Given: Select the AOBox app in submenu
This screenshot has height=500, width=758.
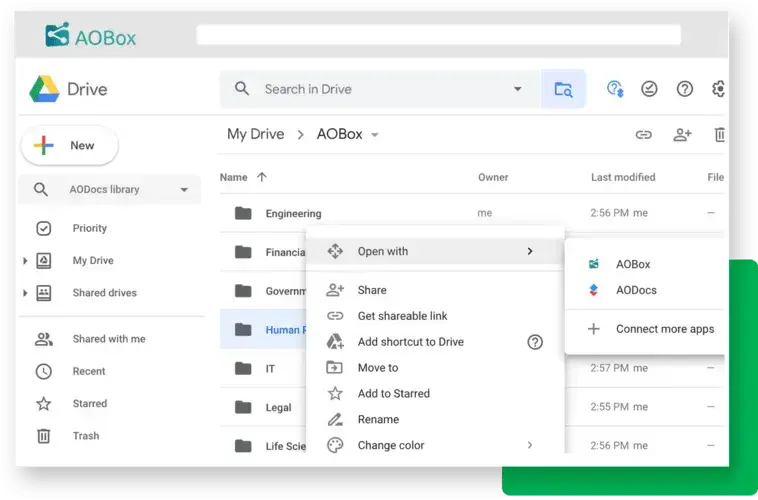Looking at the screenshot, I should (x=633, y=265).
